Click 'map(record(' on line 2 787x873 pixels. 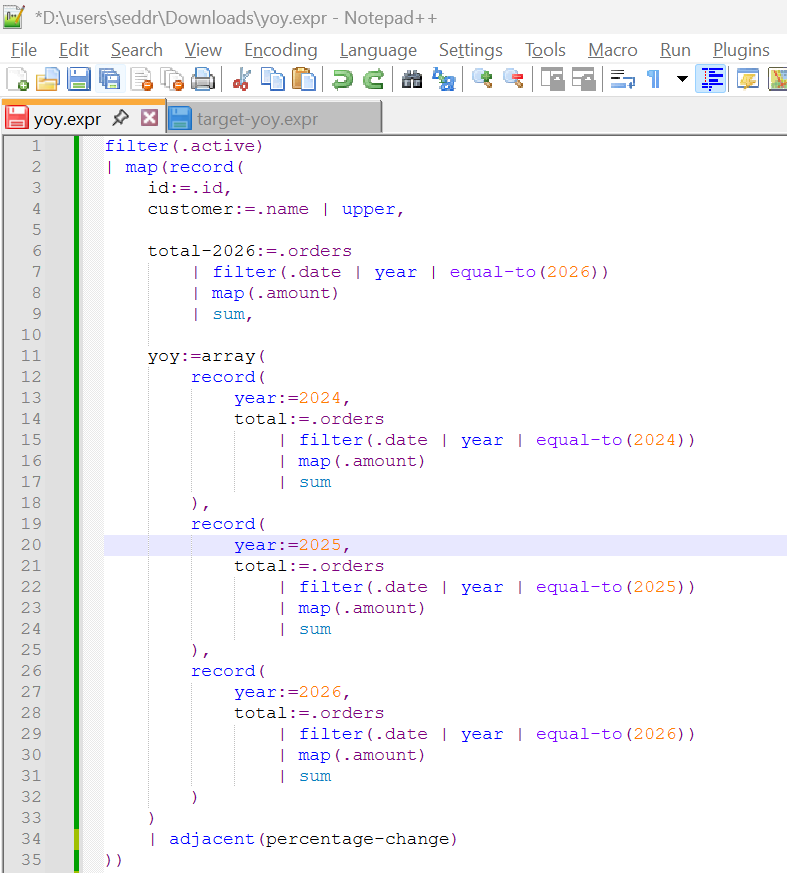click(x=185, y=167)
